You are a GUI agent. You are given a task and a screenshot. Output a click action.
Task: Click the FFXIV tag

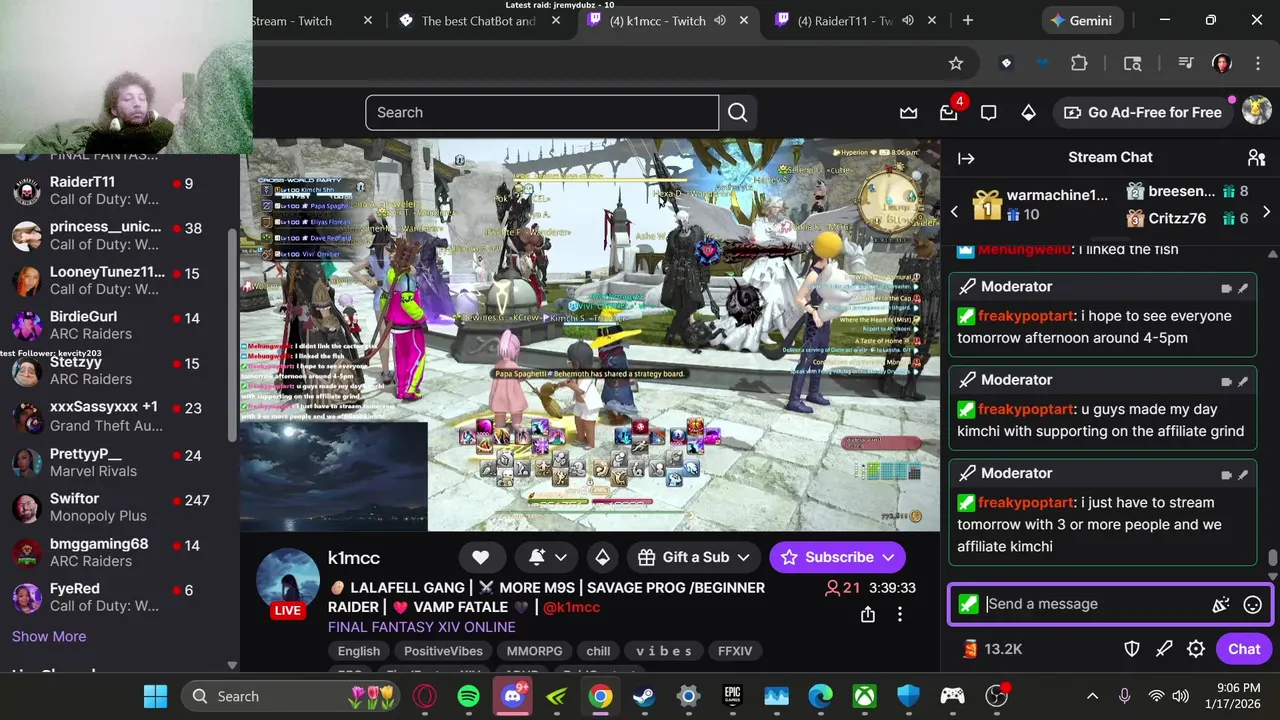[x=735, y=651]
